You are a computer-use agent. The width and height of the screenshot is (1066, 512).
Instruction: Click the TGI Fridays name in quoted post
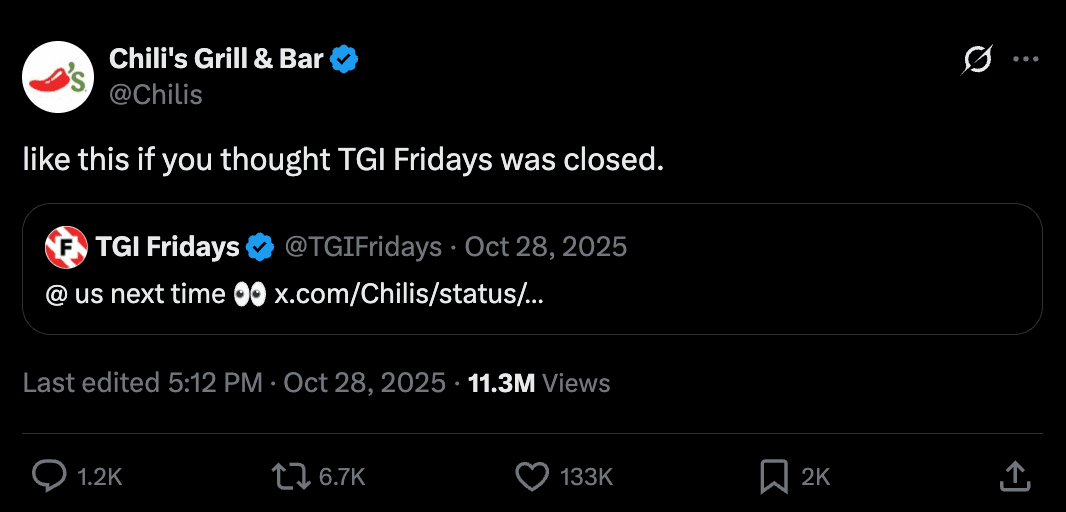(167, 247)
